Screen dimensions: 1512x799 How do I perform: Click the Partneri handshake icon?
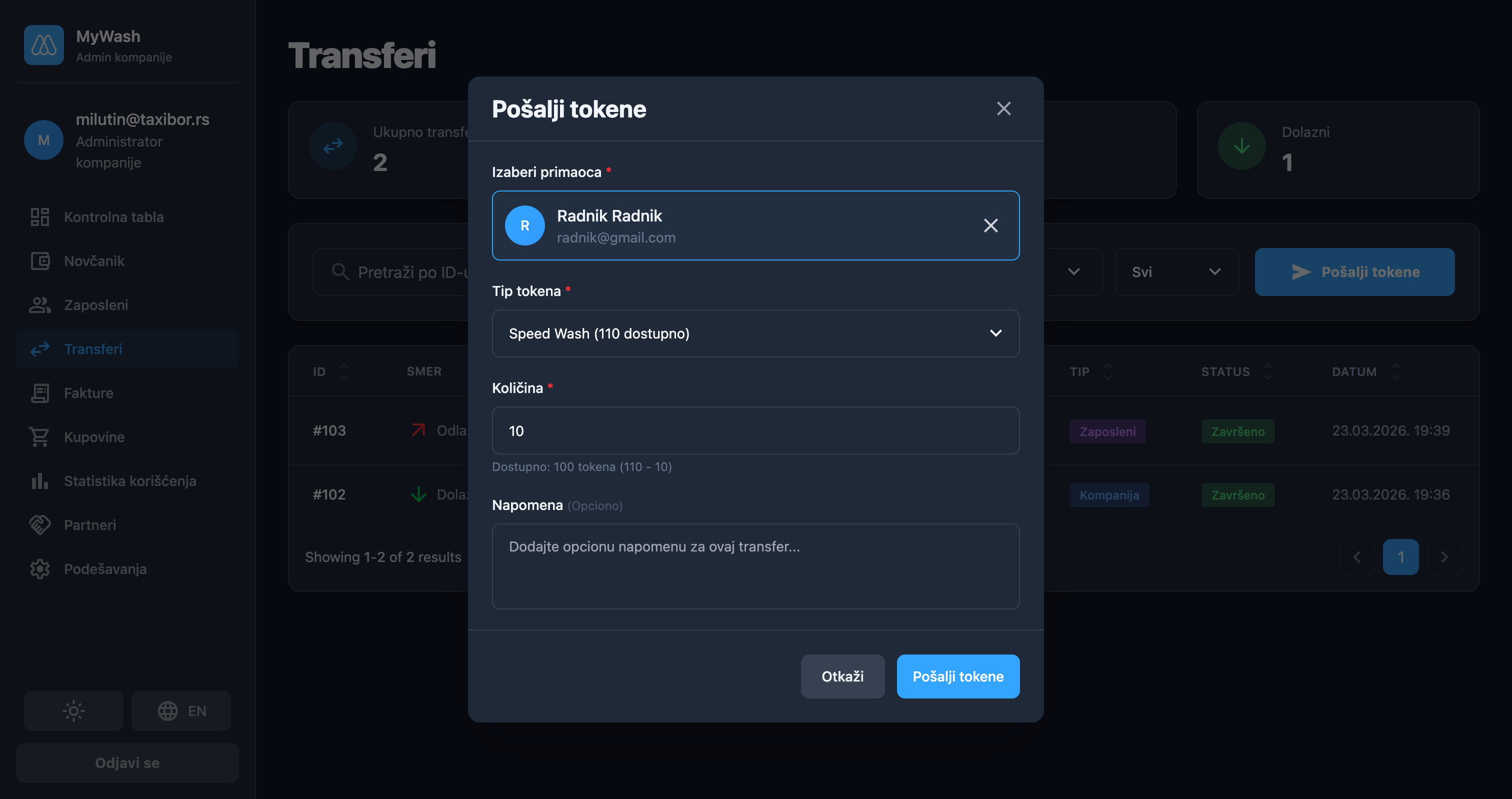click(x=40, y=525)
